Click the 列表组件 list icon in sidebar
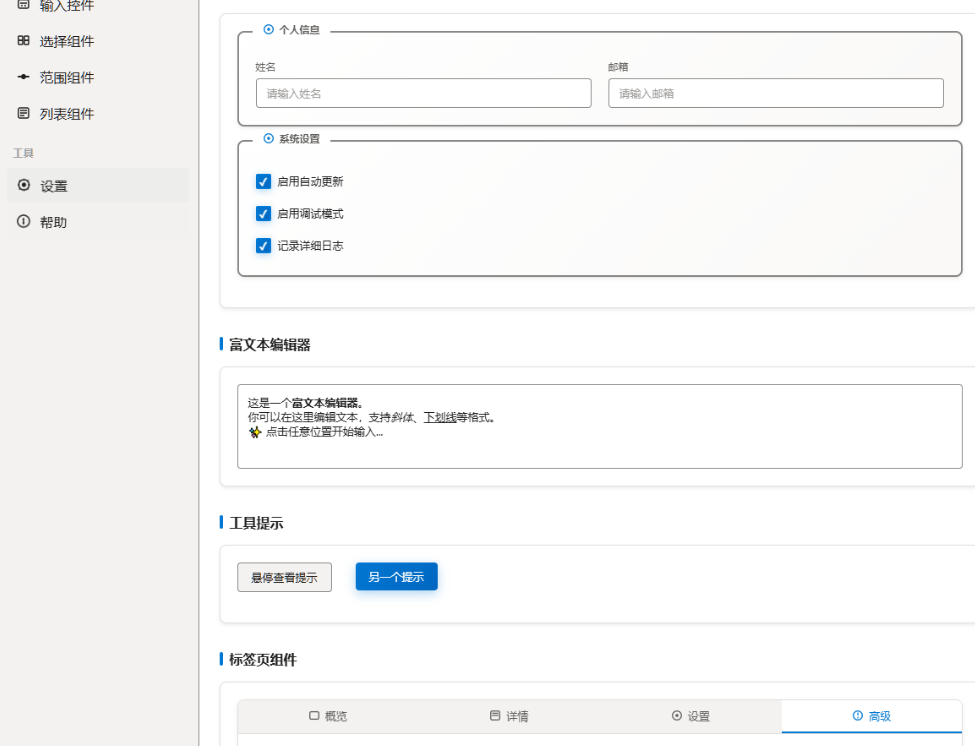The width and height of the screenshot is (975, 746). 24,113
